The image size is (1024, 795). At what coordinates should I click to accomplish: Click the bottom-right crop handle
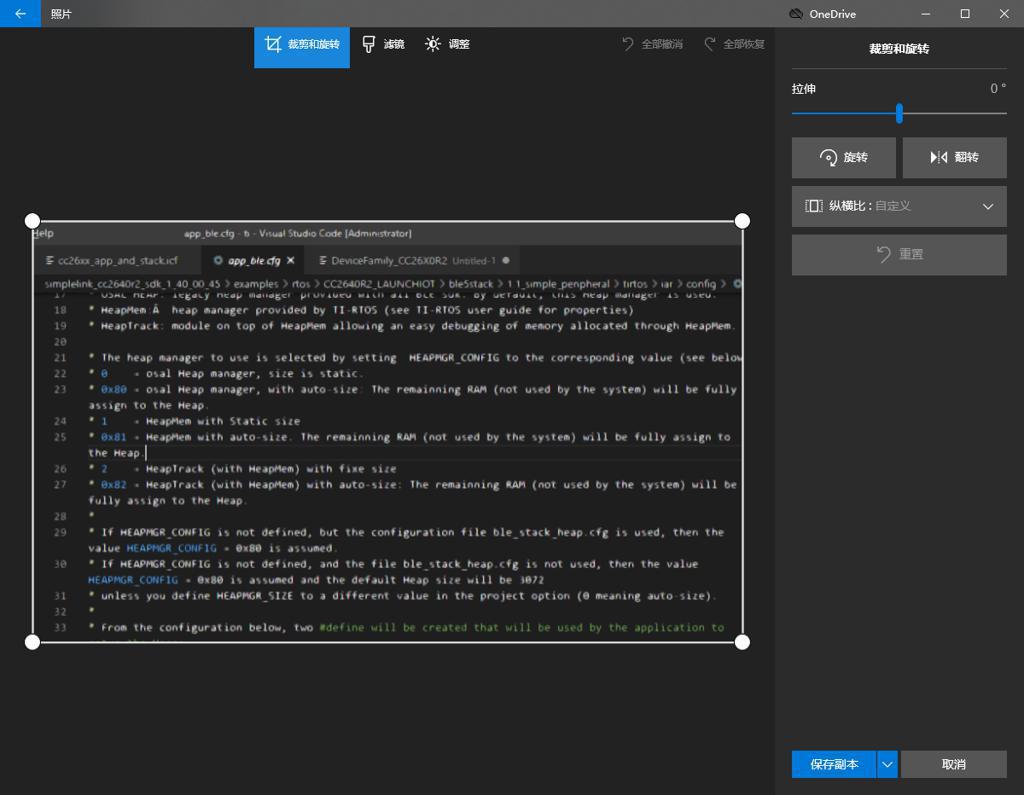pos(742,642)
